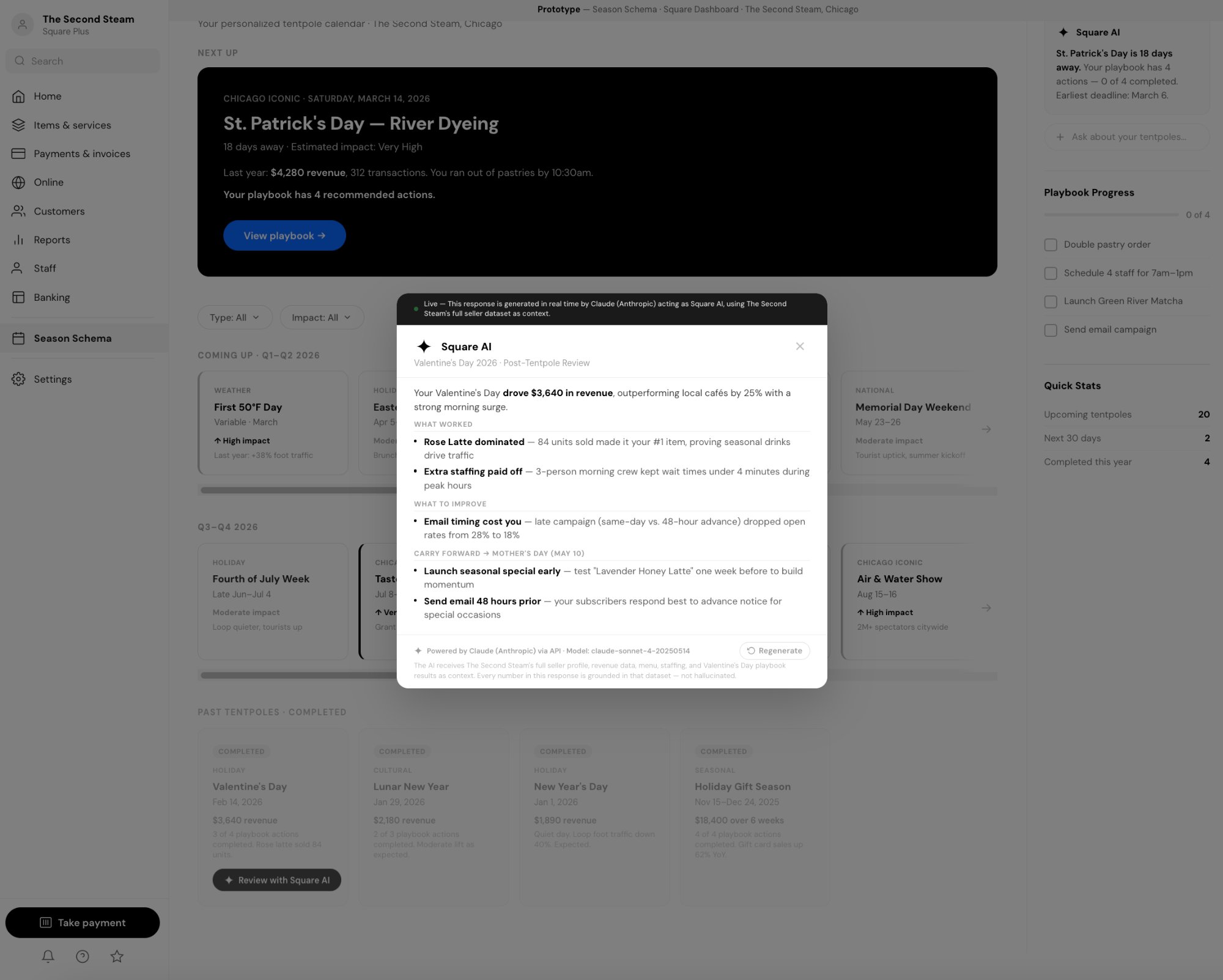Screen dimensions: 1223x980
Task: Regenerate the Square AI review
Action: click(x=774, y=650)
